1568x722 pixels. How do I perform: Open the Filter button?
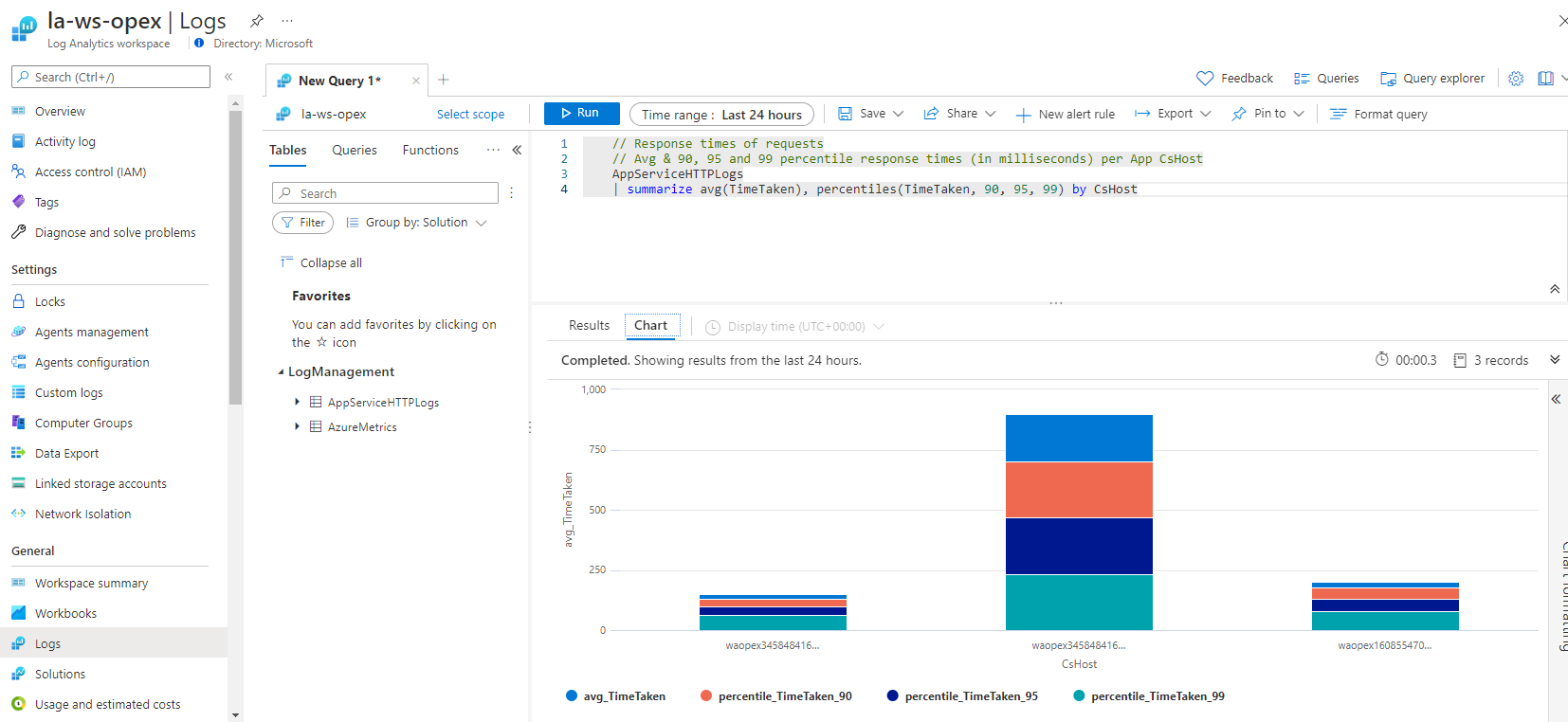point(302,223)
